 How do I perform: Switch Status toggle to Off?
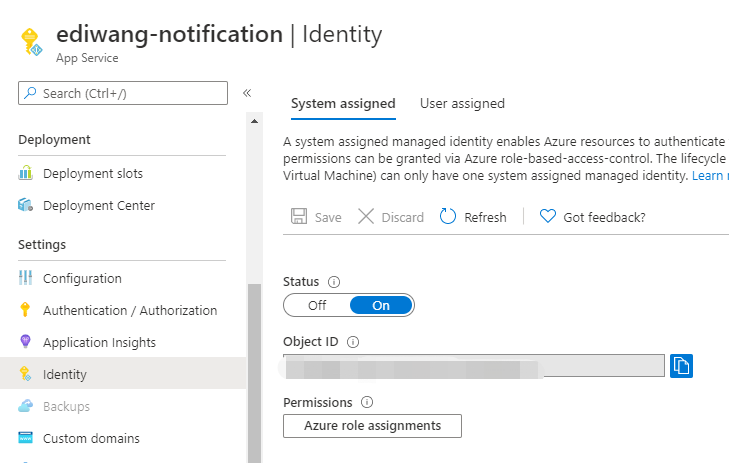317,305
